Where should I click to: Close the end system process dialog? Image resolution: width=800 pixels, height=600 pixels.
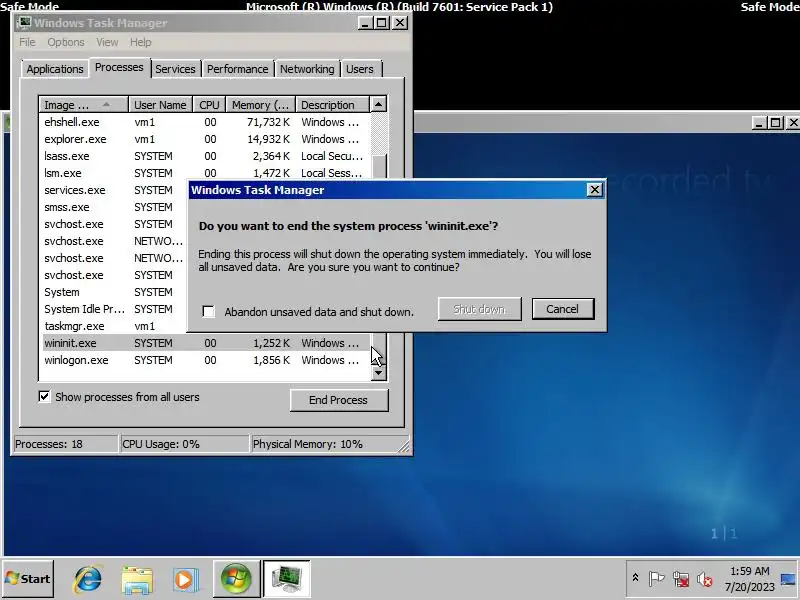(594, 190)
